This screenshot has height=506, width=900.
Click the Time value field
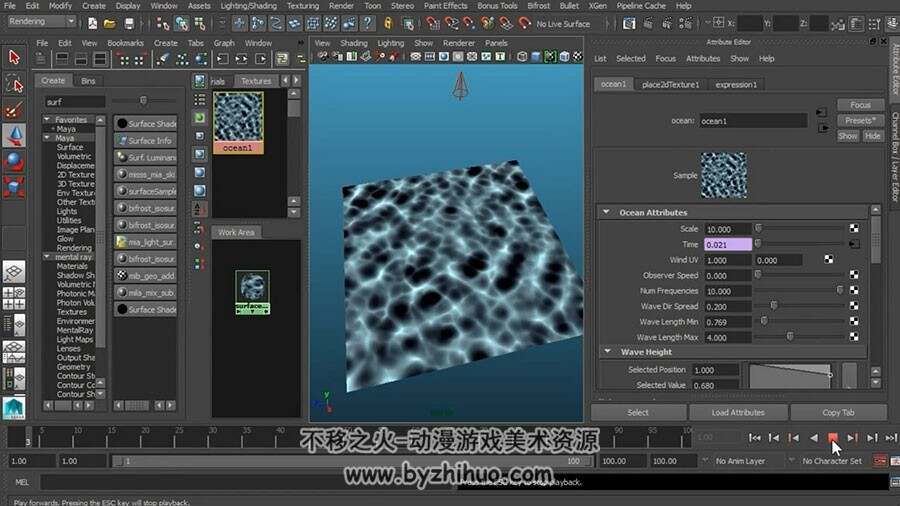(x=727, y=244)
